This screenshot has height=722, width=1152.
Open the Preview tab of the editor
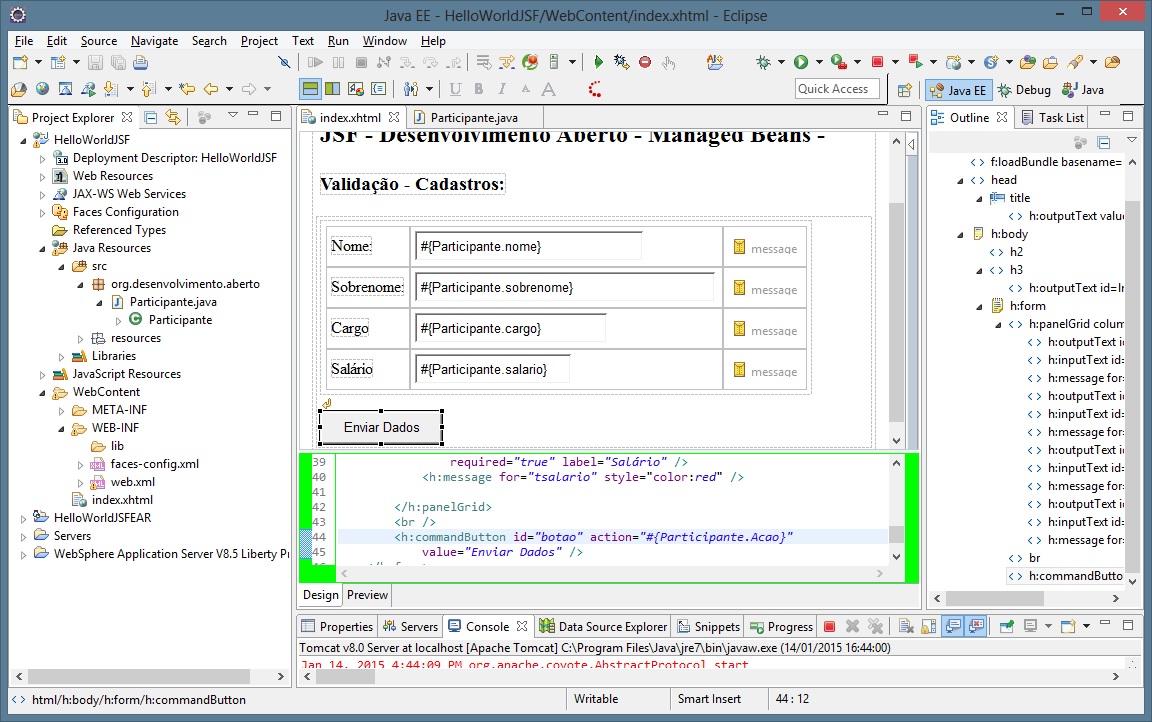pos(367,595)
